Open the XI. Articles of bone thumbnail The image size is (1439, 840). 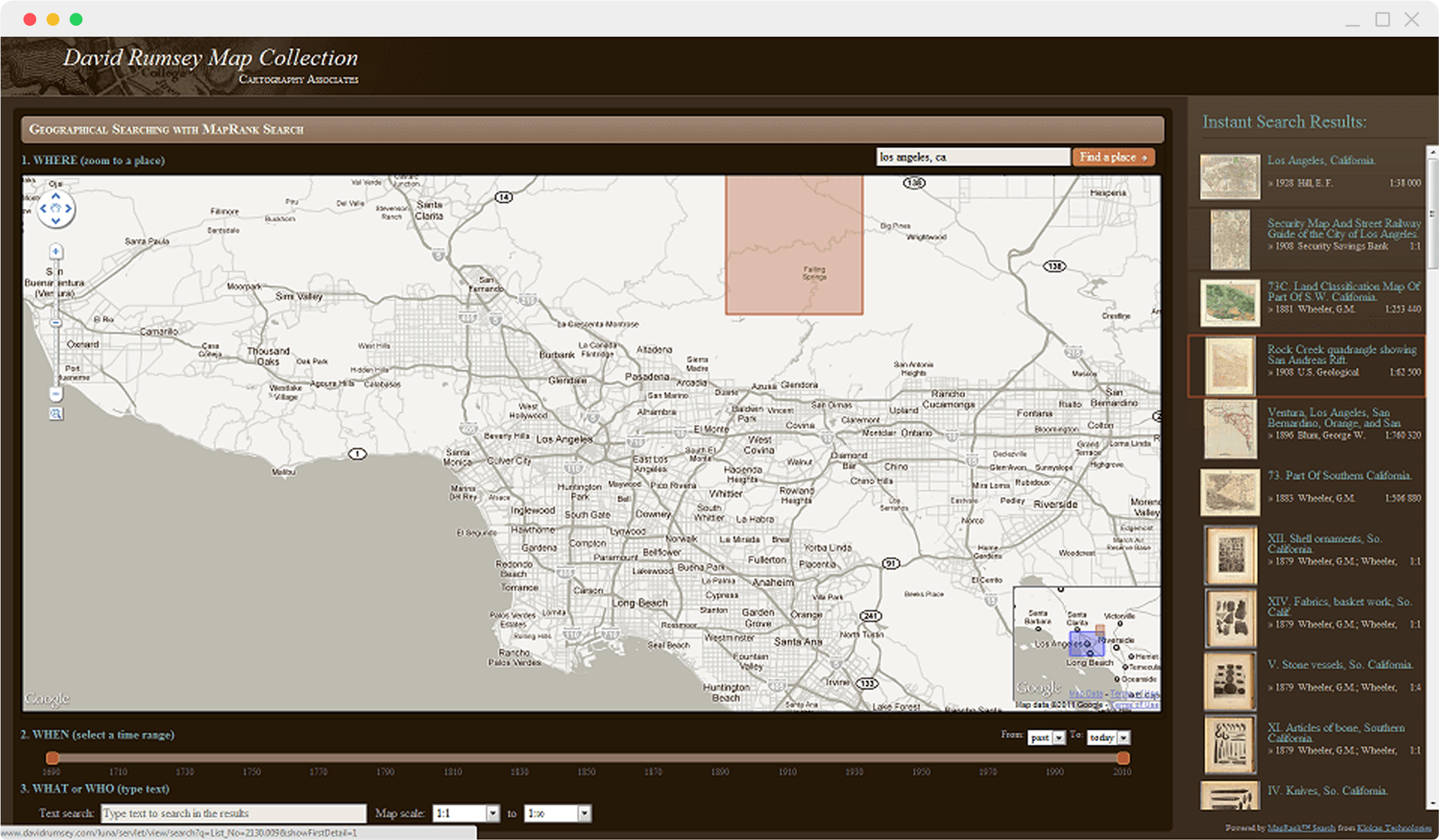[1230, 744]
